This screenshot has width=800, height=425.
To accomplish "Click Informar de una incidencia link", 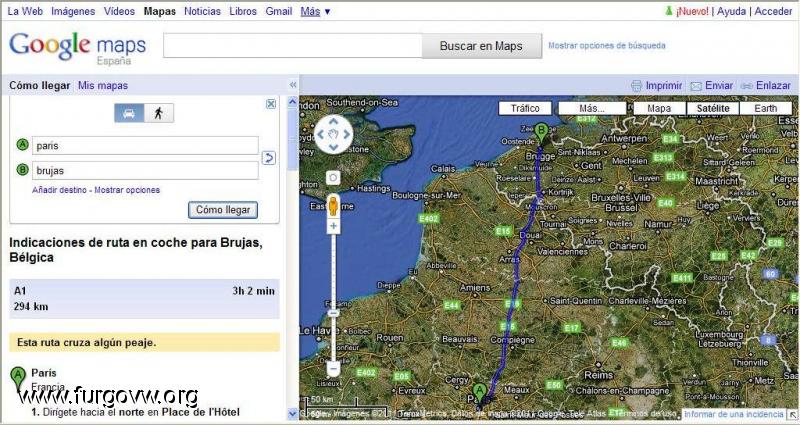I will tap(733, 414).
